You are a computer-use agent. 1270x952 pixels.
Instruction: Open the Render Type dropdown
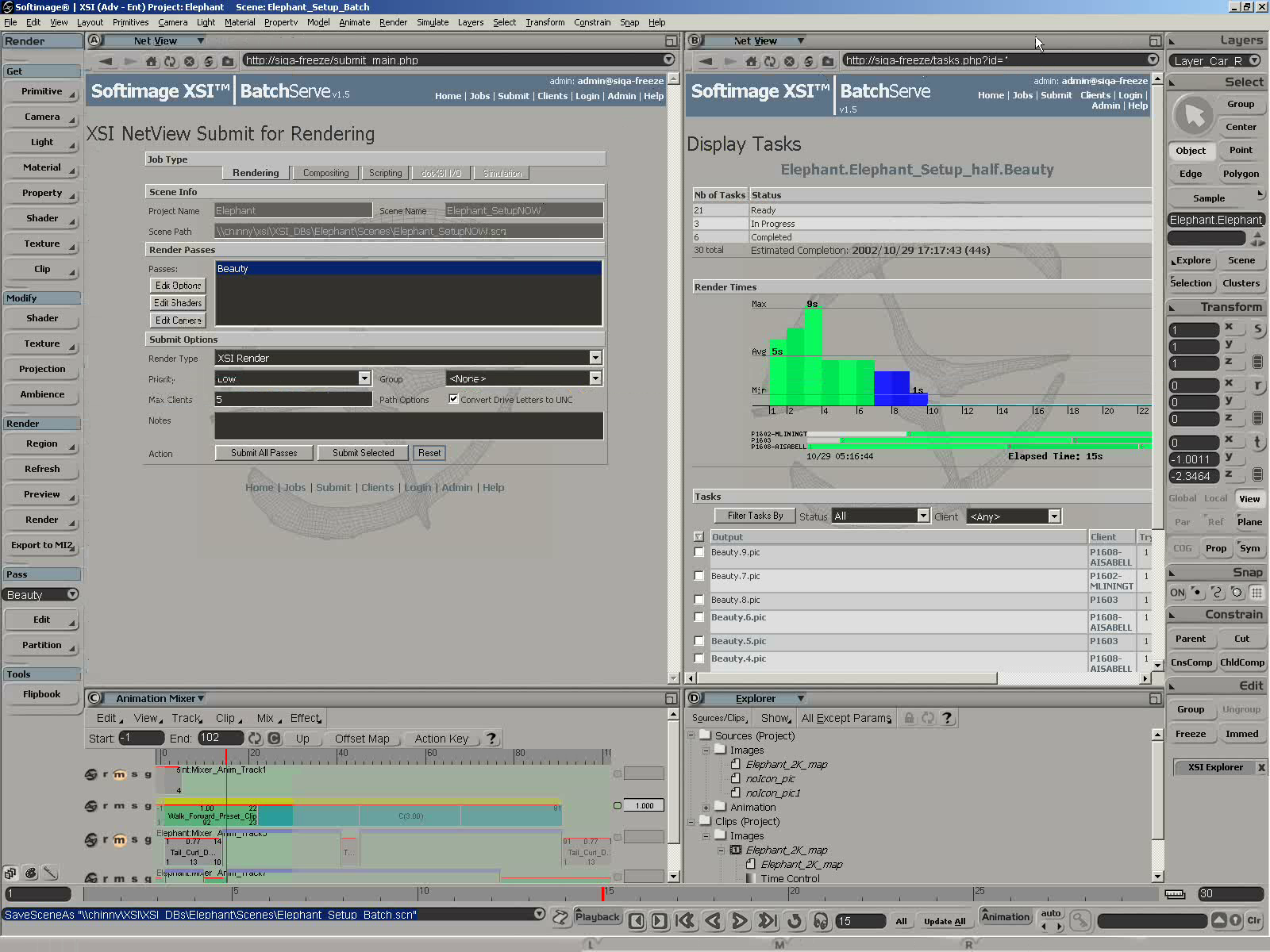pyautogui.click(x=595, y=358)
